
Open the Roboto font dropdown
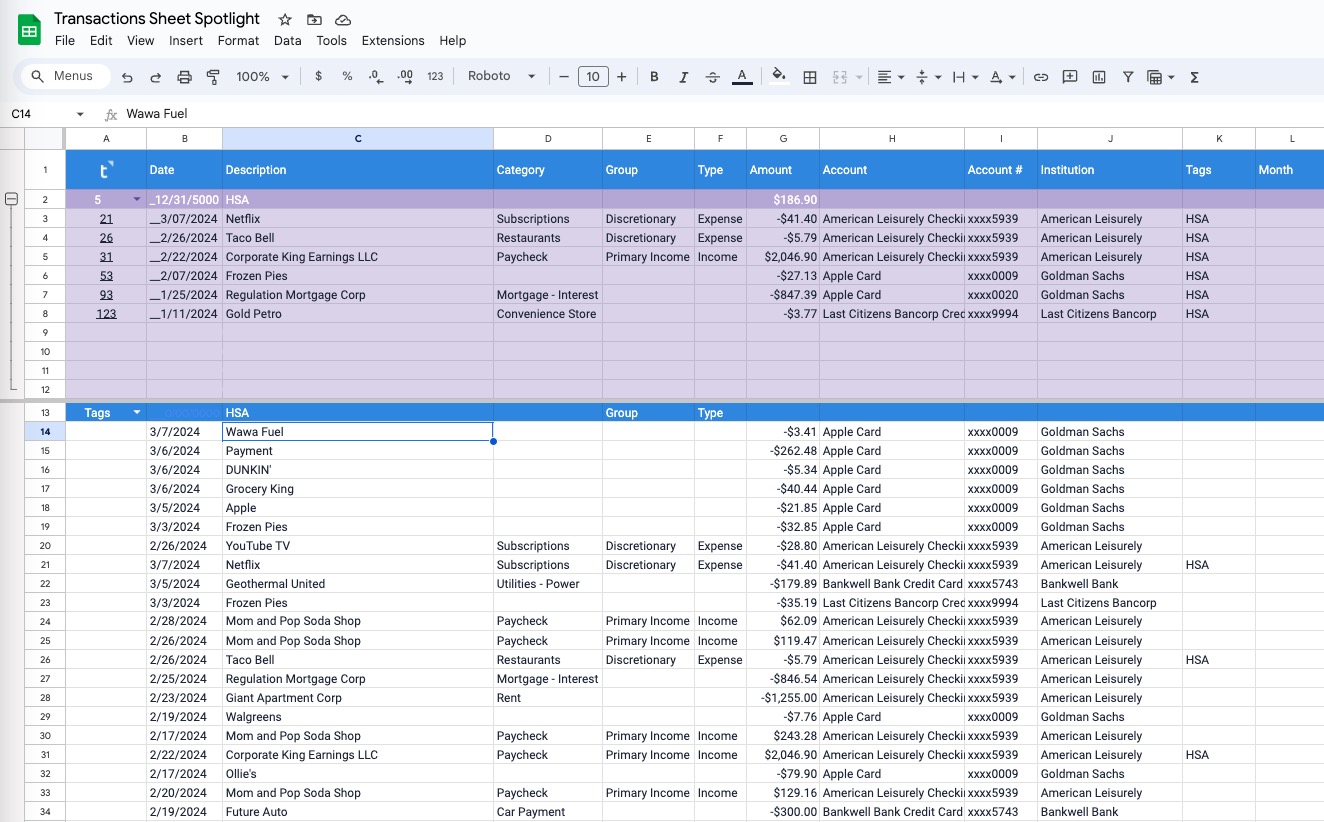[502, 76]
